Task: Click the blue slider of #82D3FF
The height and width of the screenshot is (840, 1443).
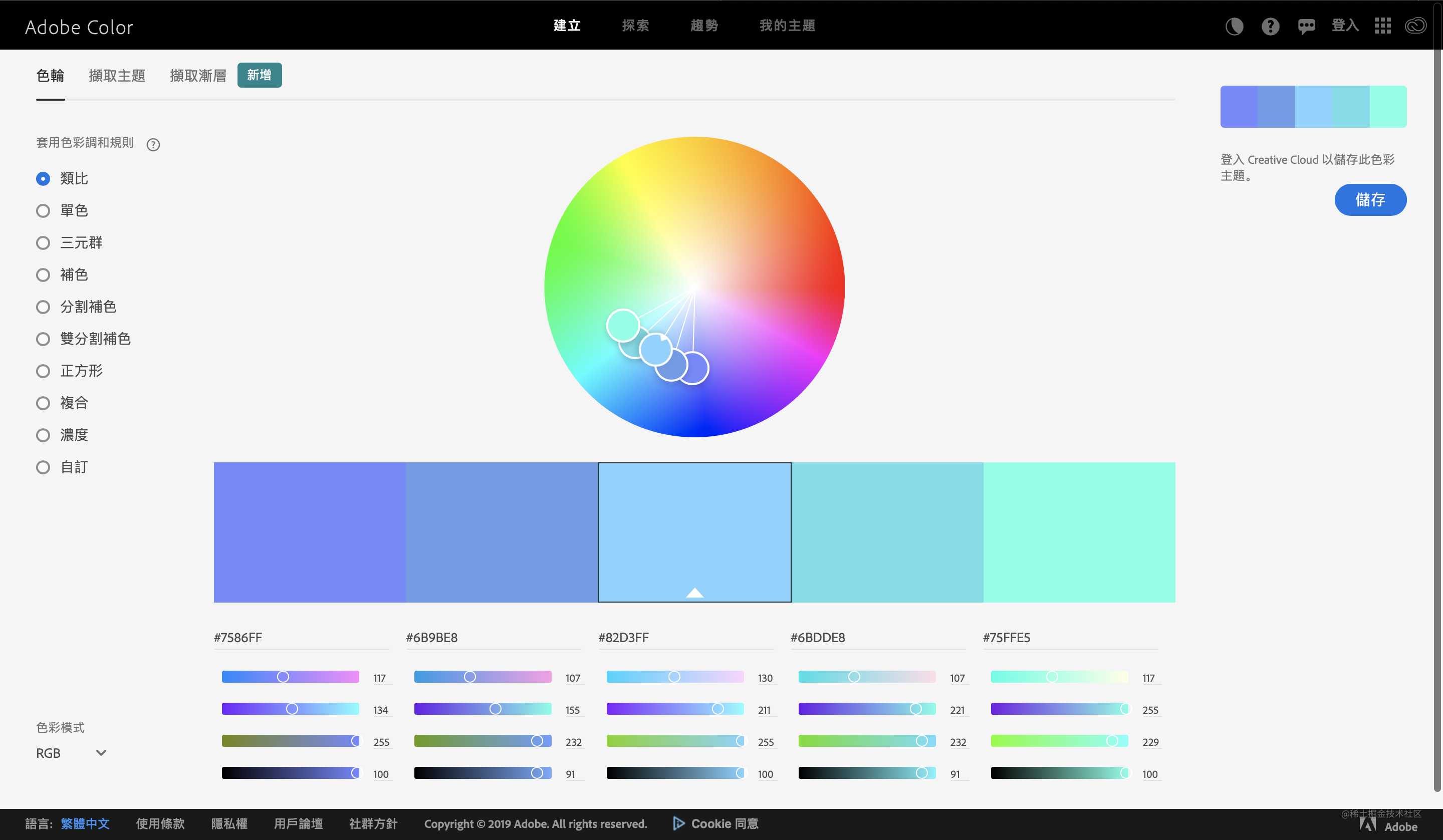Action: point(675,741)
